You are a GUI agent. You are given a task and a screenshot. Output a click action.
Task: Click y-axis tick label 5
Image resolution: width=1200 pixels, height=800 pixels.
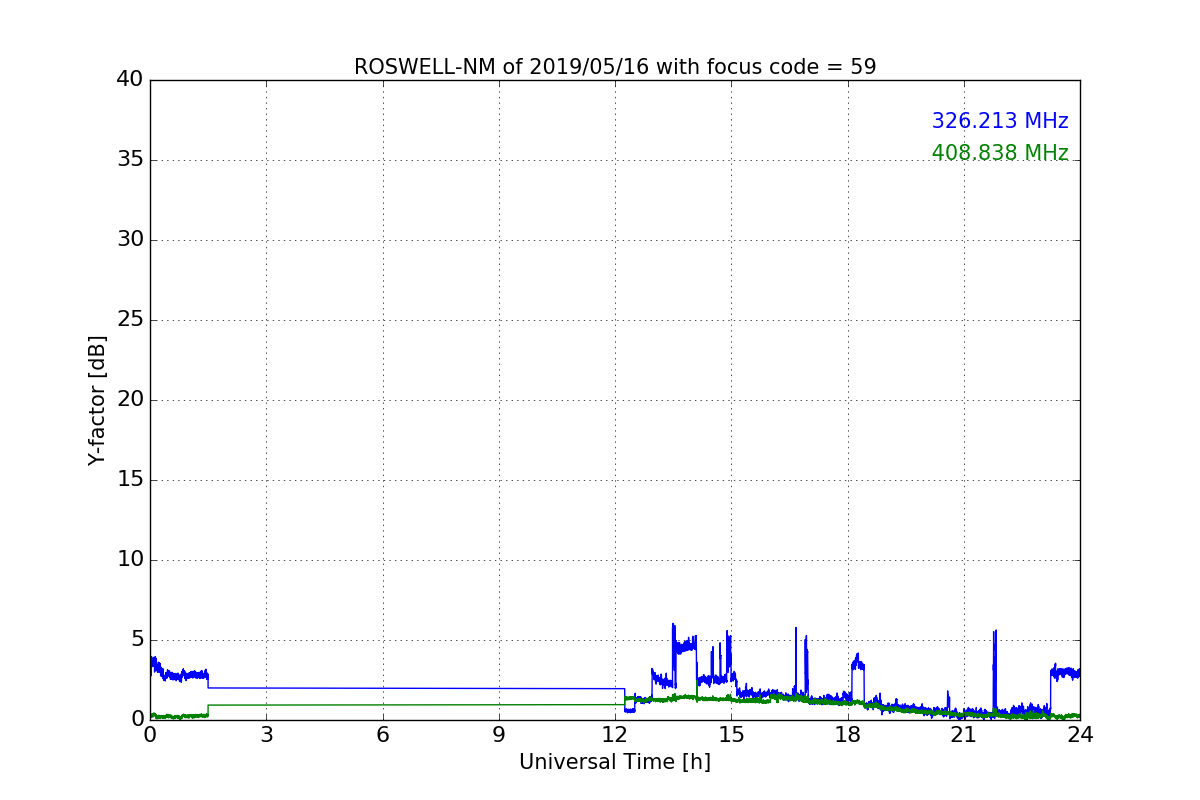click(137, 639)
